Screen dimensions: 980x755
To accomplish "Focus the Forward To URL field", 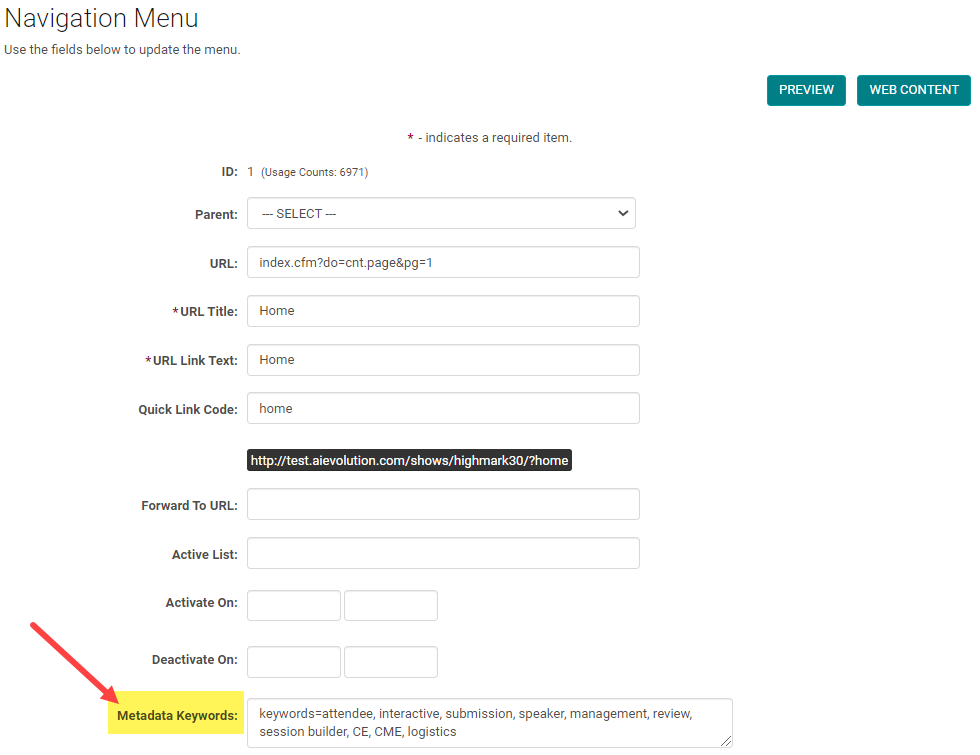I will pos(443,505).
